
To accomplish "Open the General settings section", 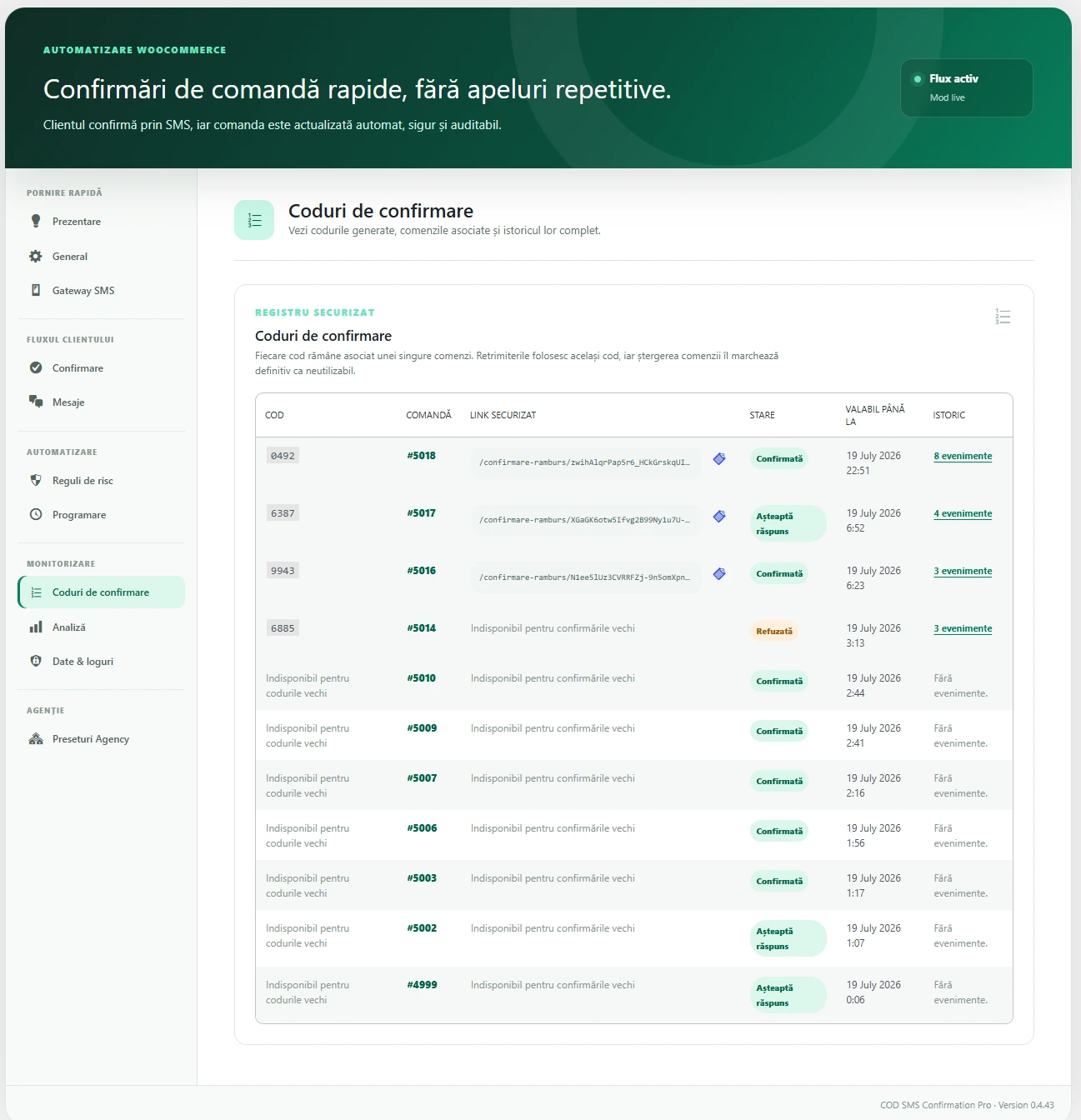I will 102,256.
